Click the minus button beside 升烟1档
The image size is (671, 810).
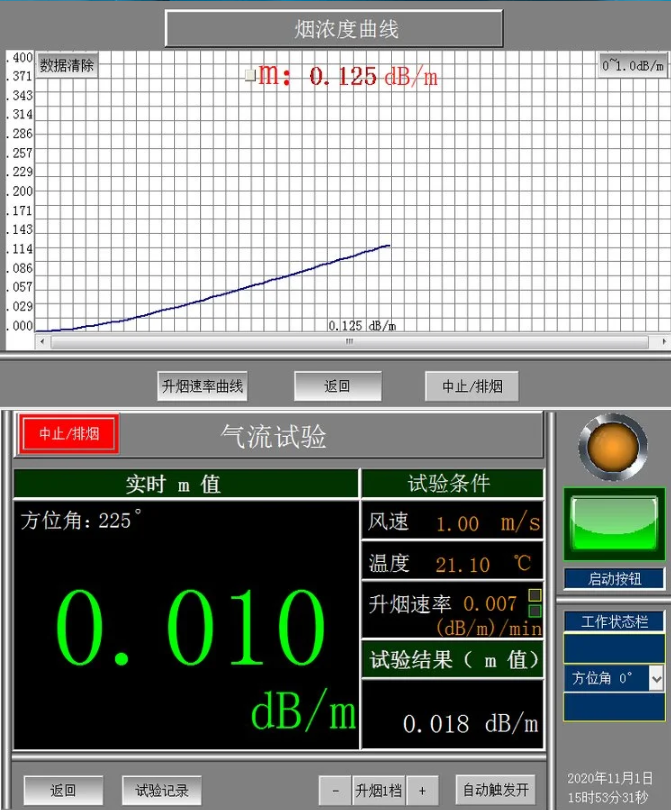click(x=334, y=790)
